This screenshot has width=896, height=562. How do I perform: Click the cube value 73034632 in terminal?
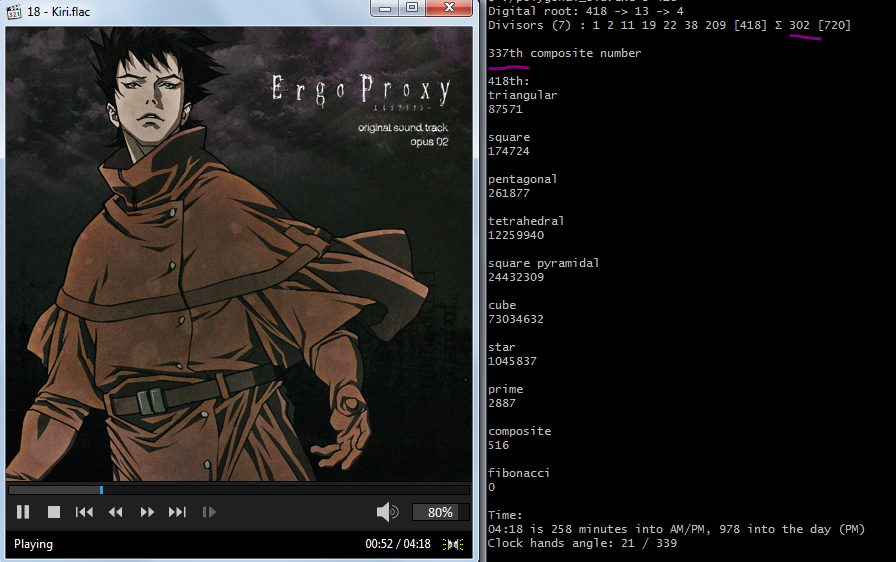coord(516,319)
